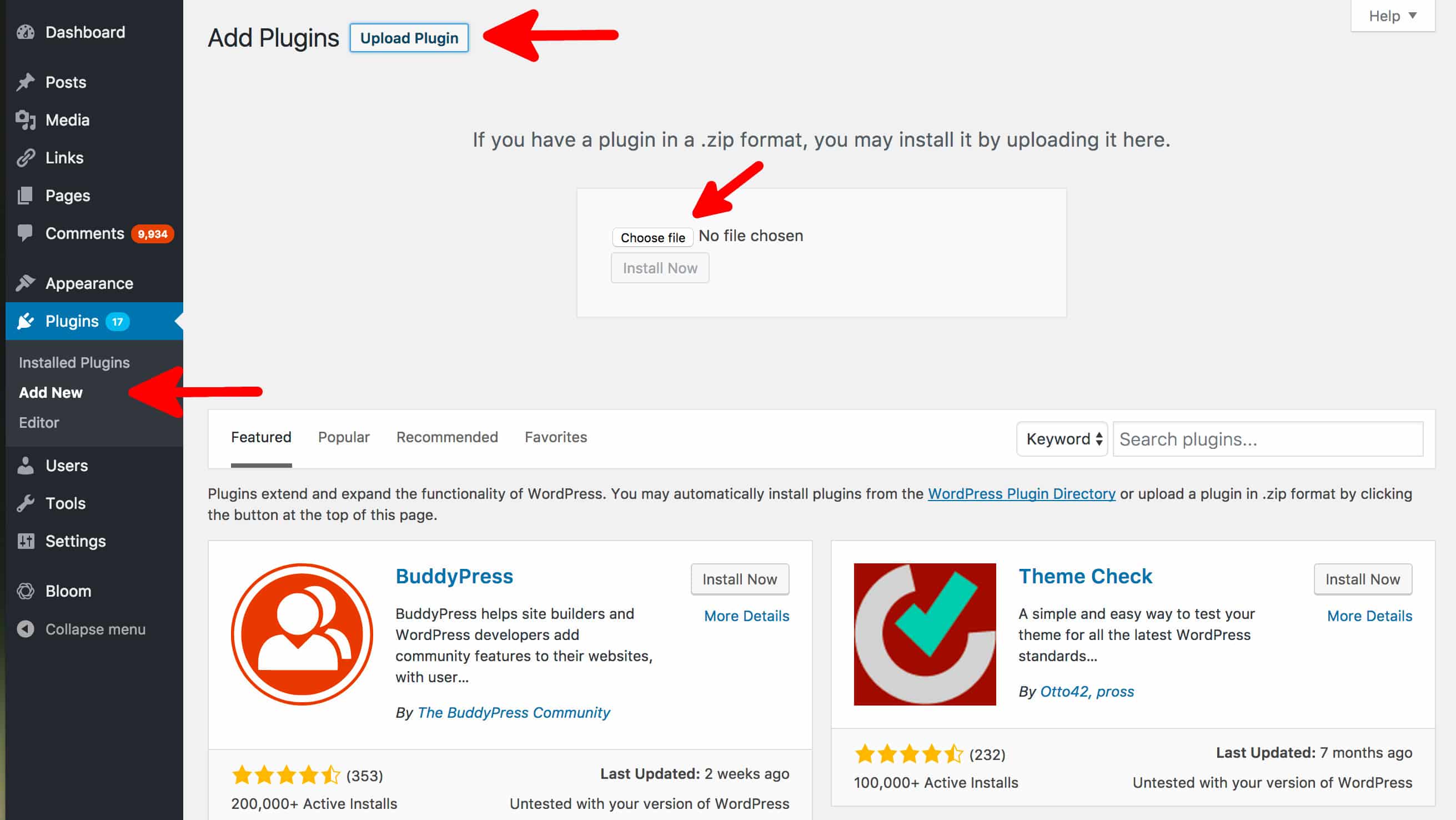Image resolution: width=1456 pixels, height=820 pixels.
Task: Click the Collapse menu arrow icon
Action: point(26,629)
